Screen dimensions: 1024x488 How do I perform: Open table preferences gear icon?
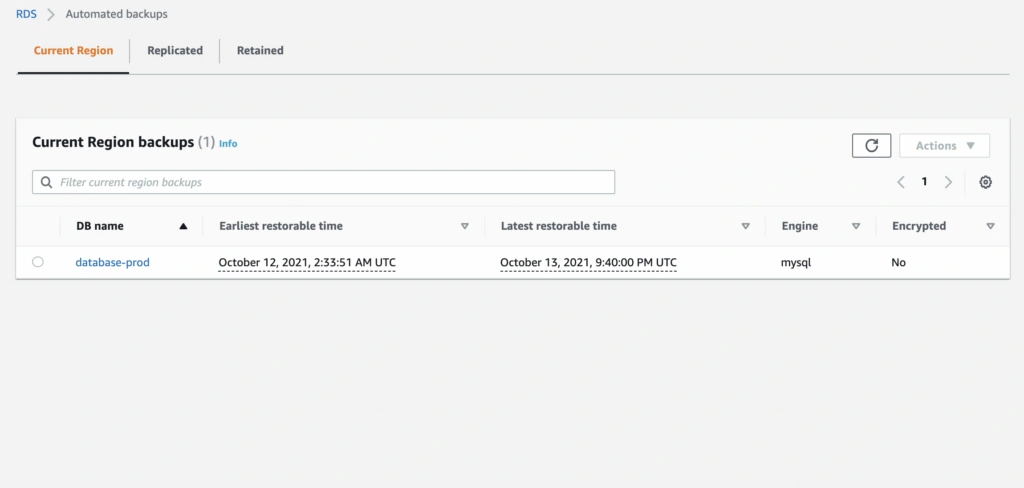986,182
